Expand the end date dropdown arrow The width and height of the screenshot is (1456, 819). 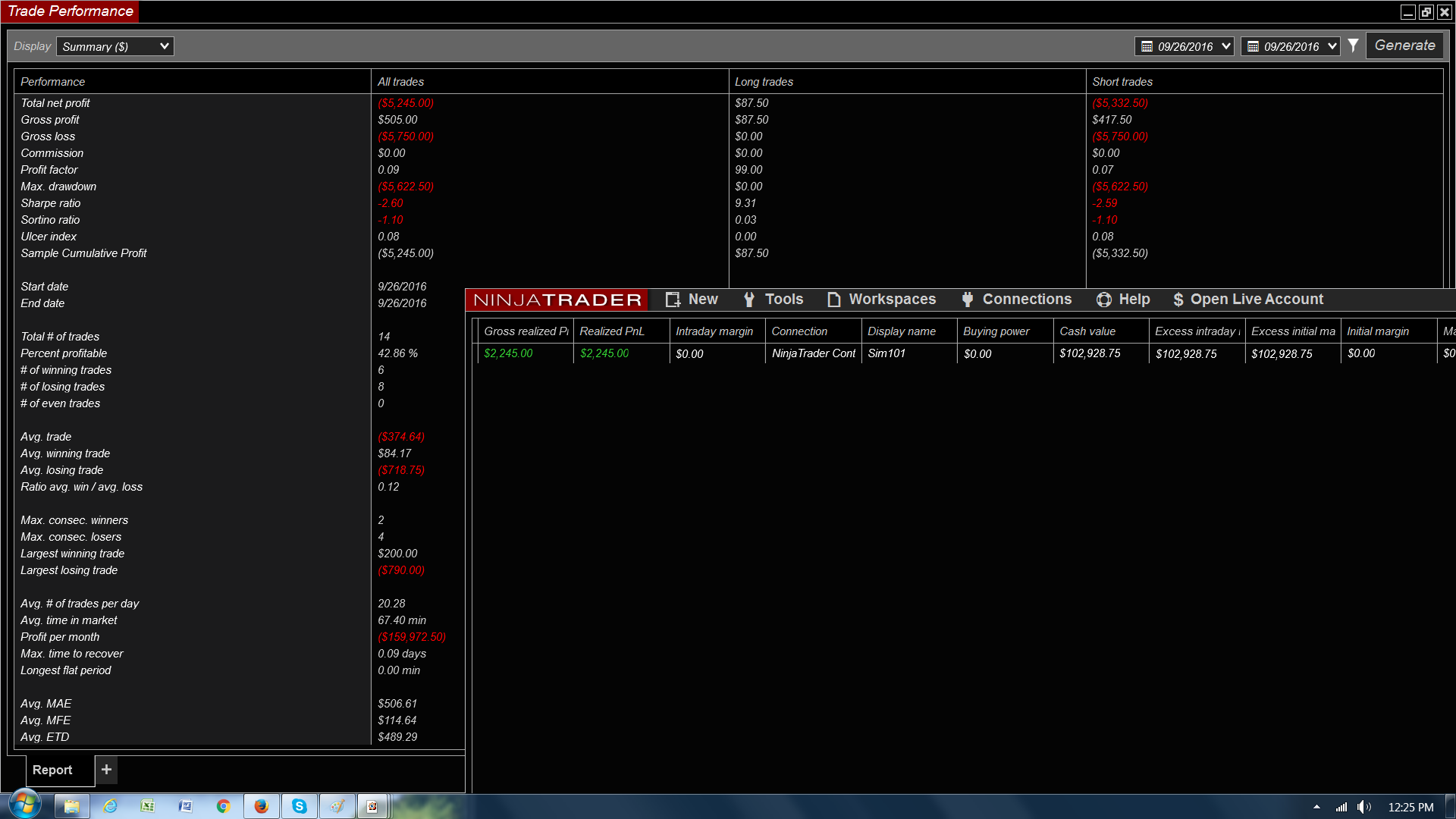point(1332,46)
